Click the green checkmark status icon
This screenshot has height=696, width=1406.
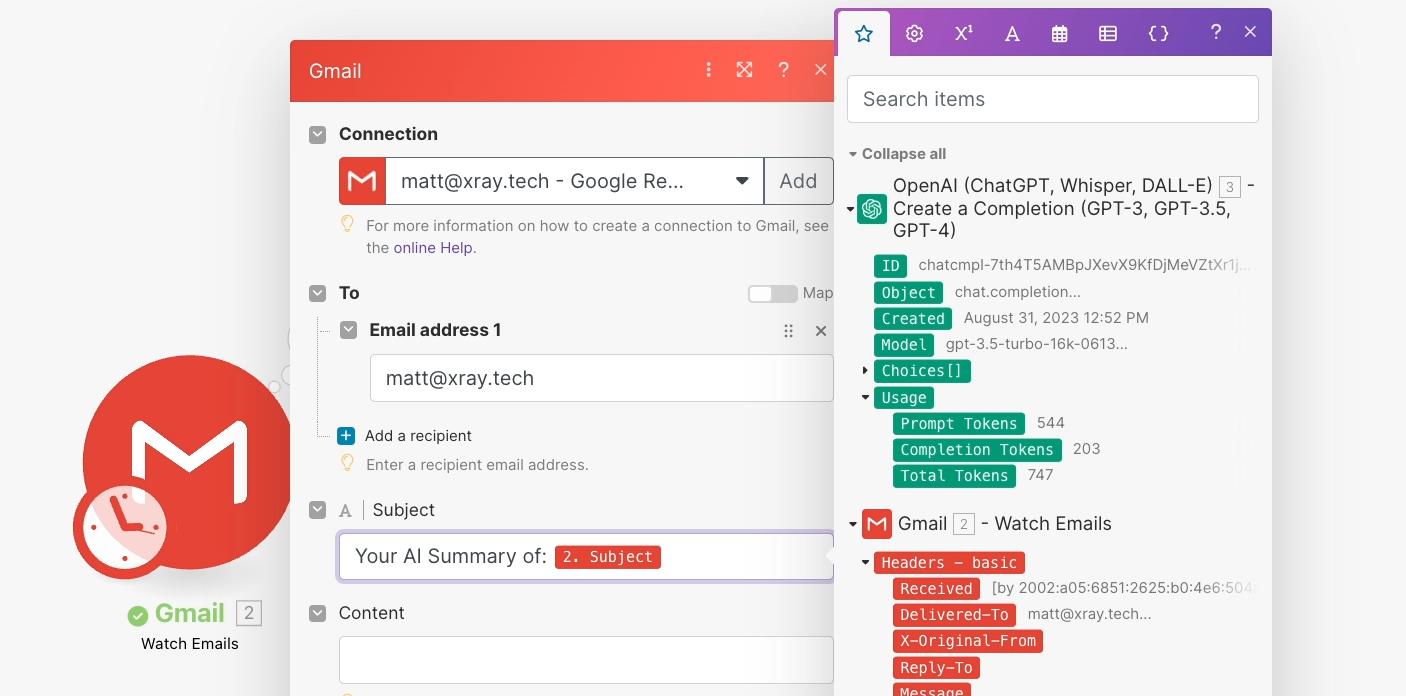(138, 616)
